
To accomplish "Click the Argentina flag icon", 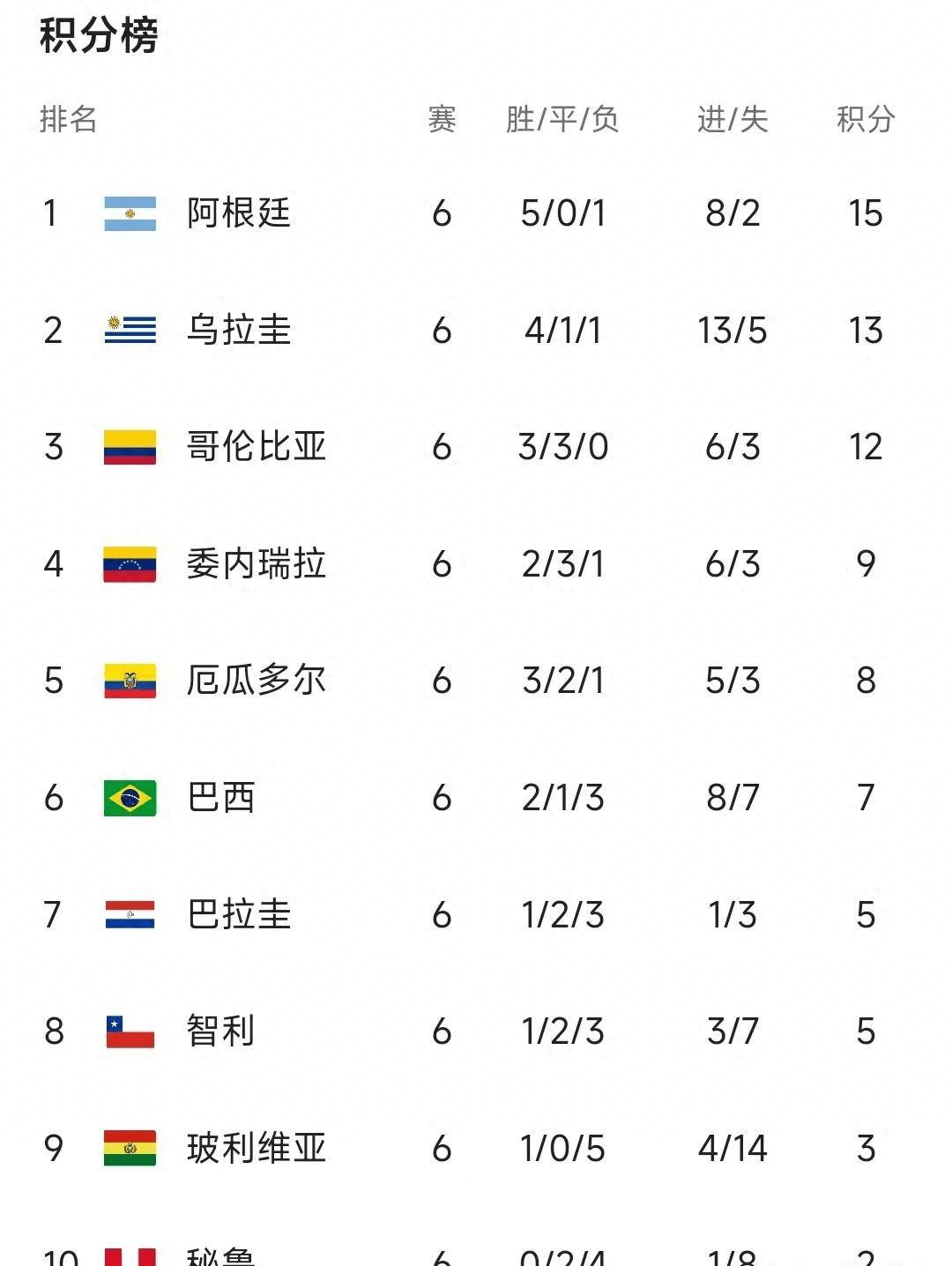I will tap(130, 213).
